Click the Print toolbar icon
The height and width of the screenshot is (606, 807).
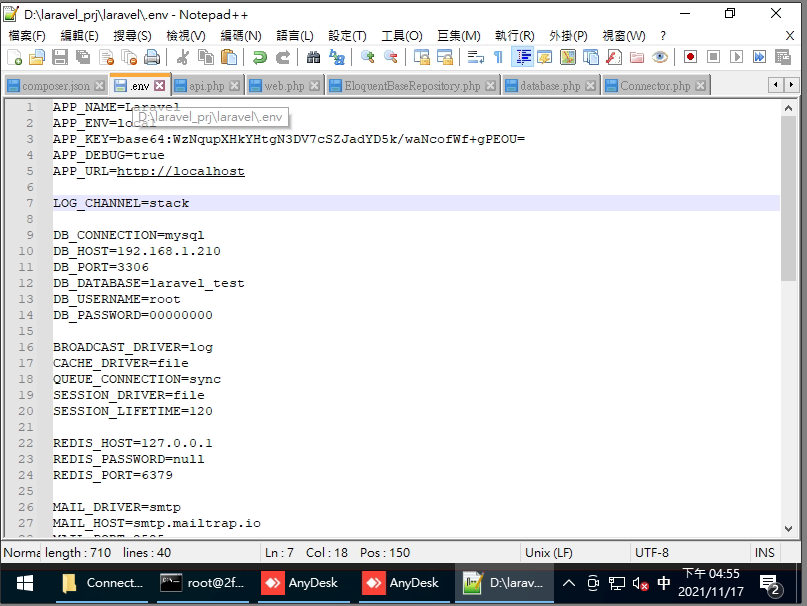tap(152, 57)
